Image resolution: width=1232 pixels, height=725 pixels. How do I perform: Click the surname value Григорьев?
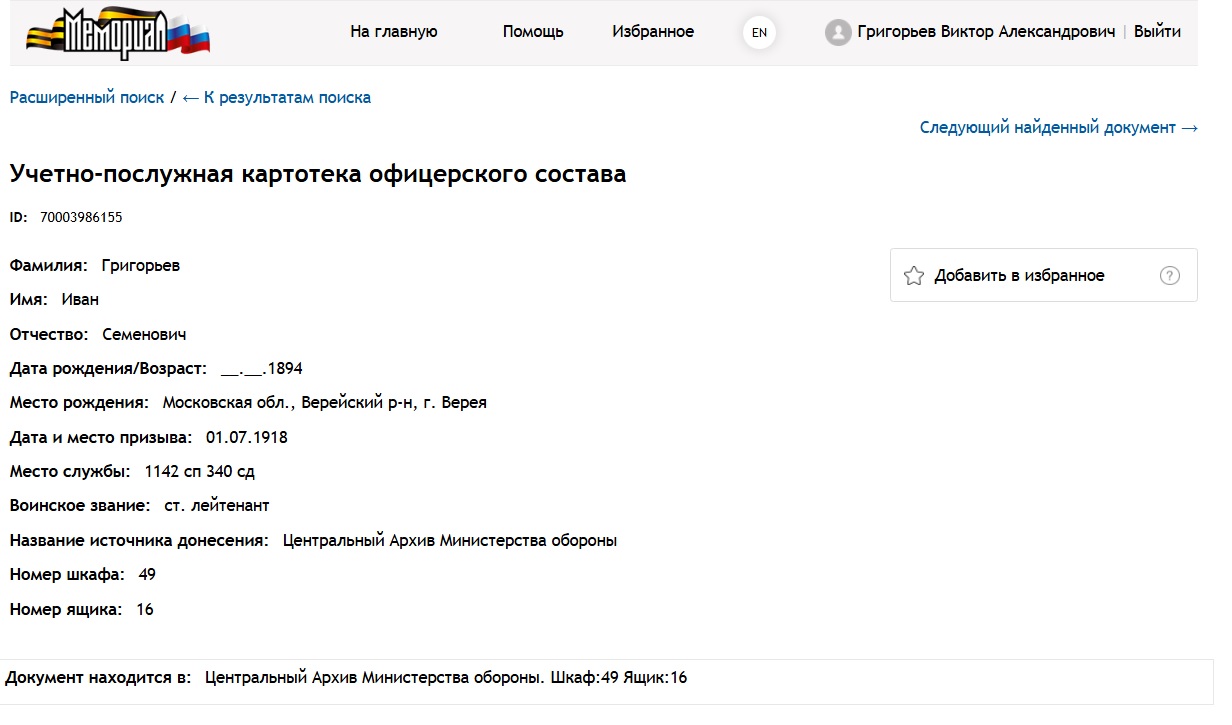[x=141, y=266]
